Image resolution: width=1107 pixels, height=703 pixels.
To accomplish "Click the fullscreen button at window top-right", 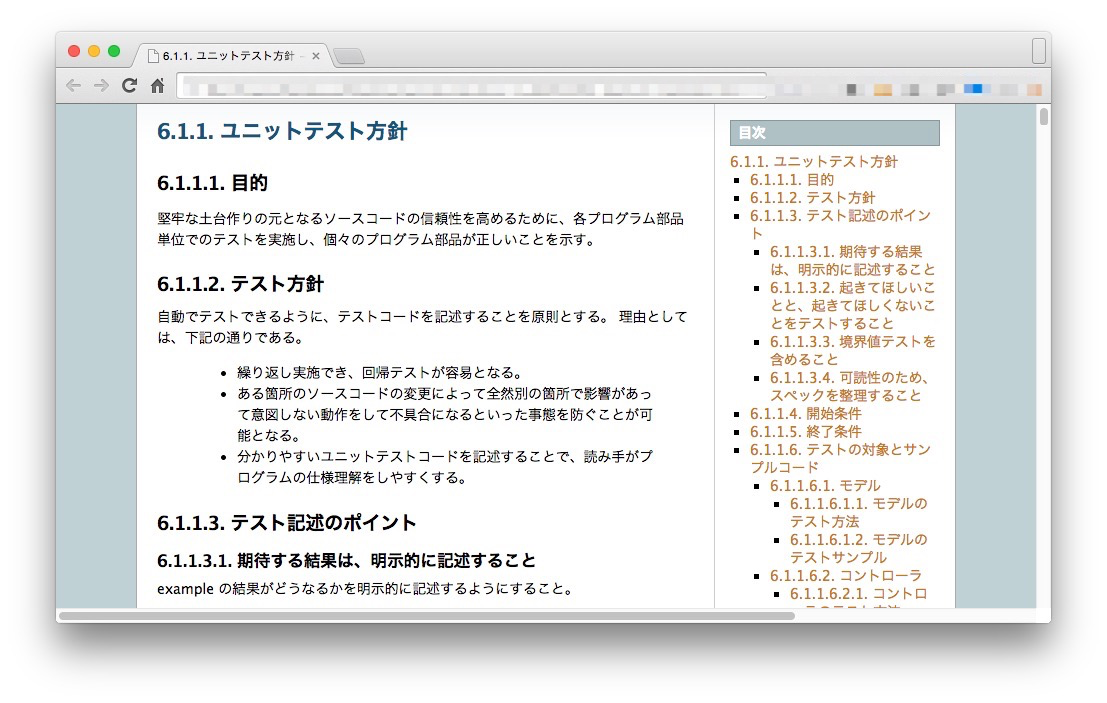I will 1038,50.
